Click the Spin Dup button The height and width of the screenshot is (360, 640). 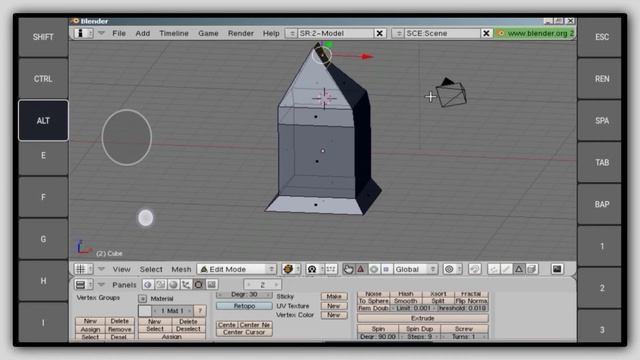click(x=419, y=329)
